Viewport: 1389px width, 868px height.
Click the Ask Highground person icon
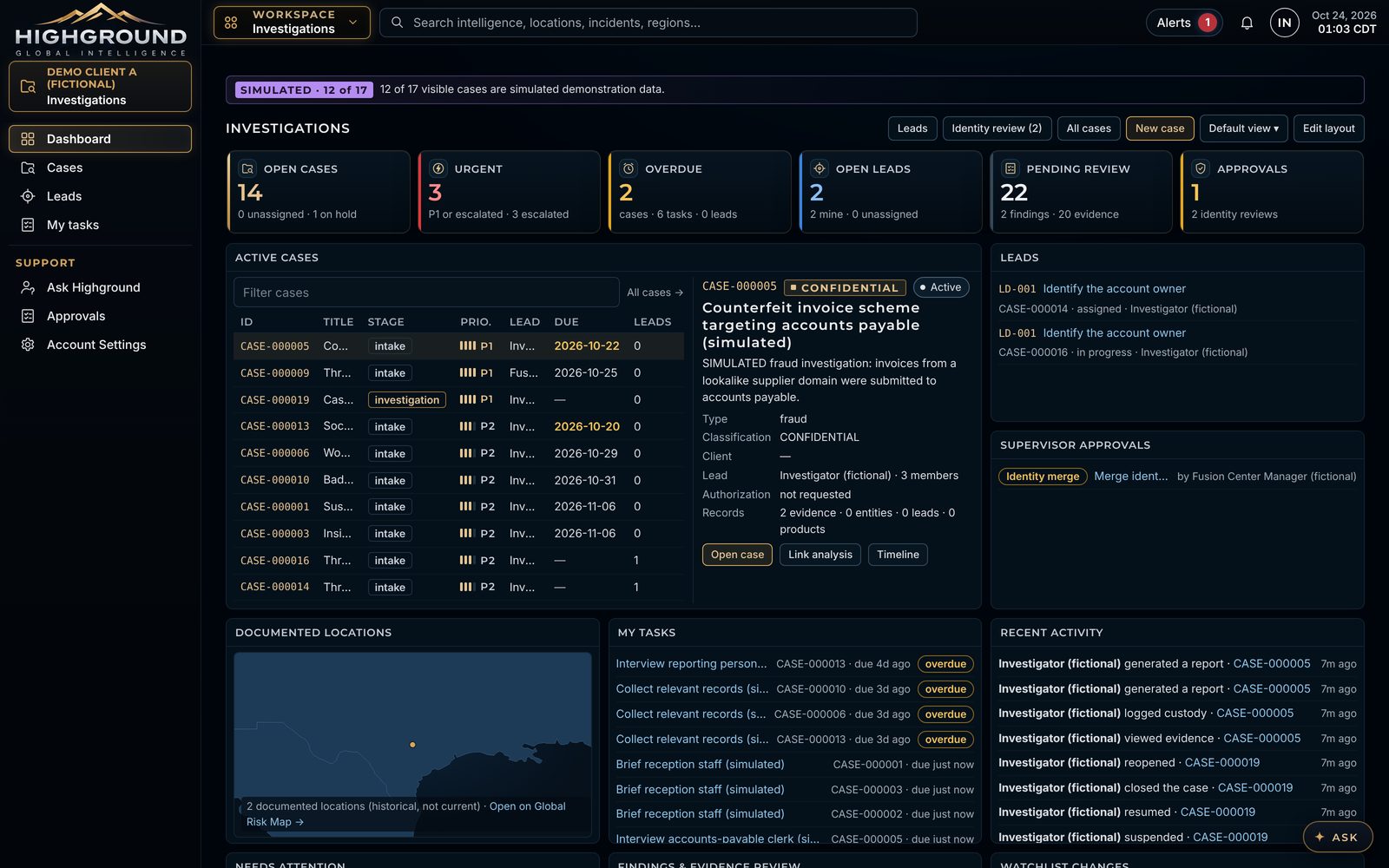click(x=28, y=287)
